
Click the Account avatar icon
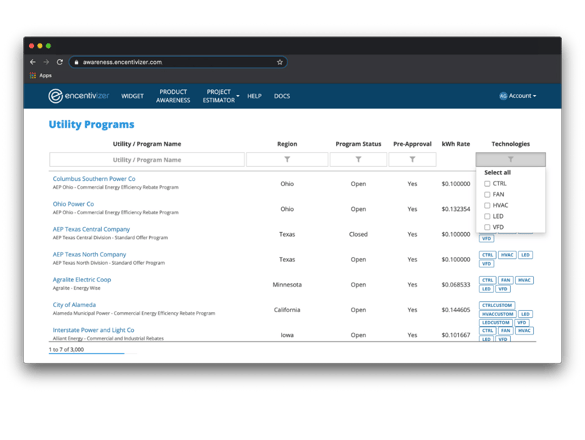point(503,96)
